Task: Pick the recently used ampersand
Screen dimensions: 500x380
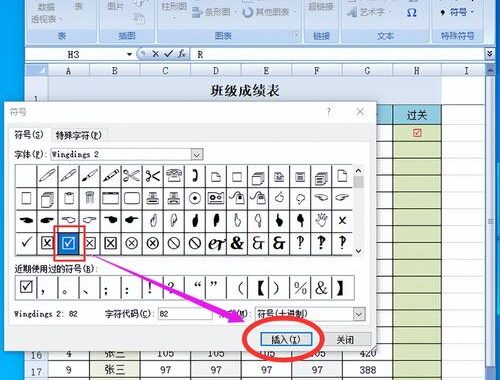Action: pyautogui.click(x=321, y=287)
